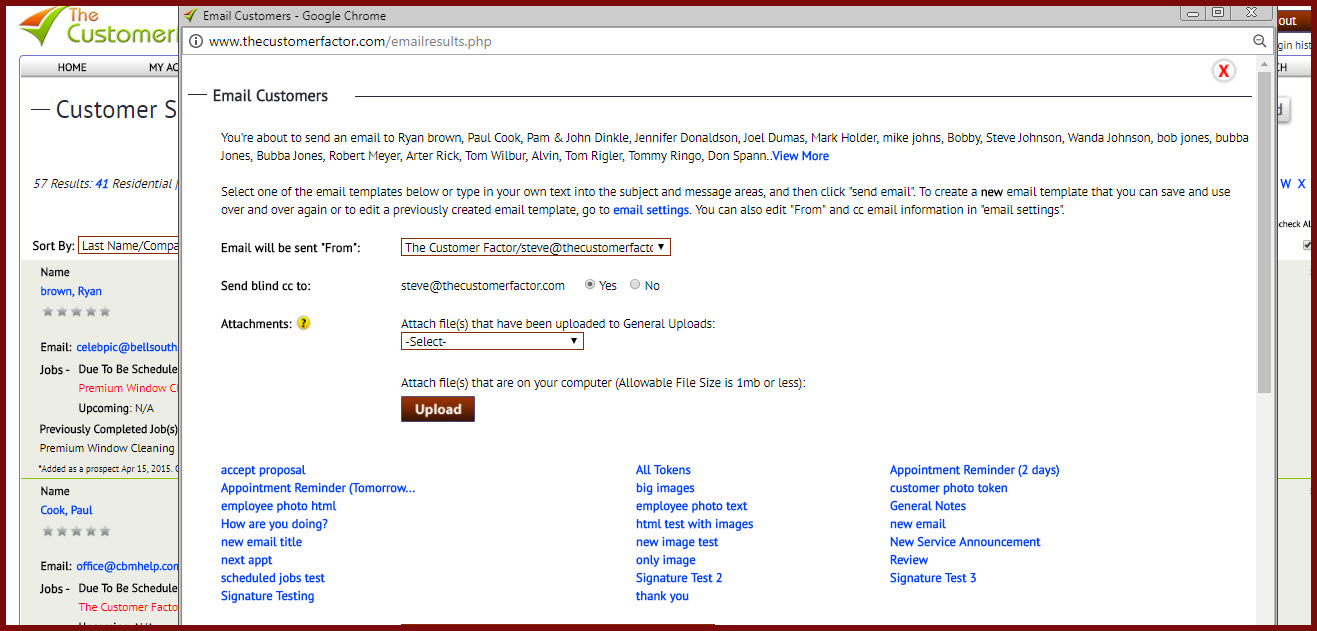This screenshot has height=631, width=1317.
Task: Choose Appointment Reminder (Tomorrow... template
Action: (x=318, y=488)
